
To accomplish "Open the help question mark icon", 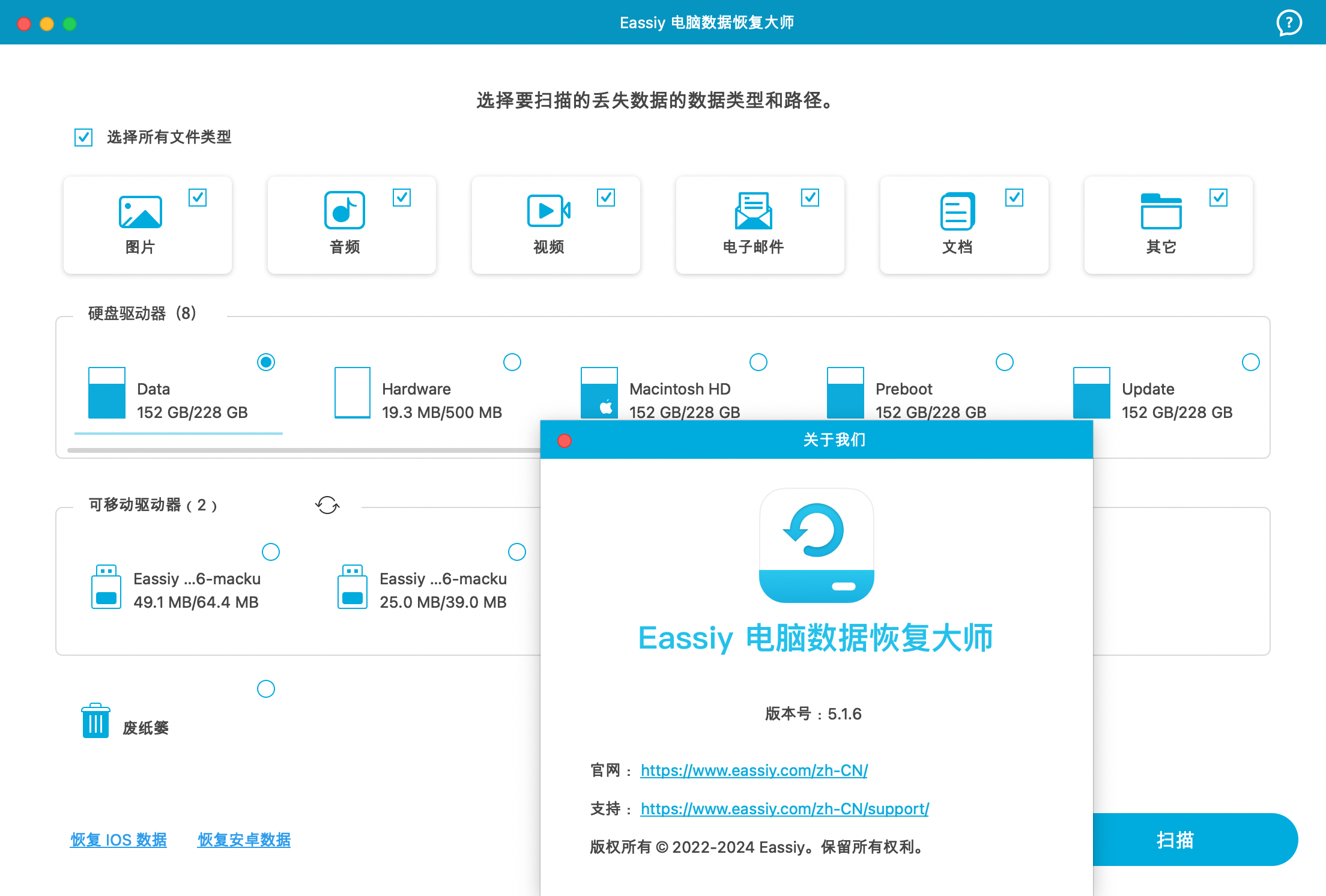I will click(x=1289, y=23).
